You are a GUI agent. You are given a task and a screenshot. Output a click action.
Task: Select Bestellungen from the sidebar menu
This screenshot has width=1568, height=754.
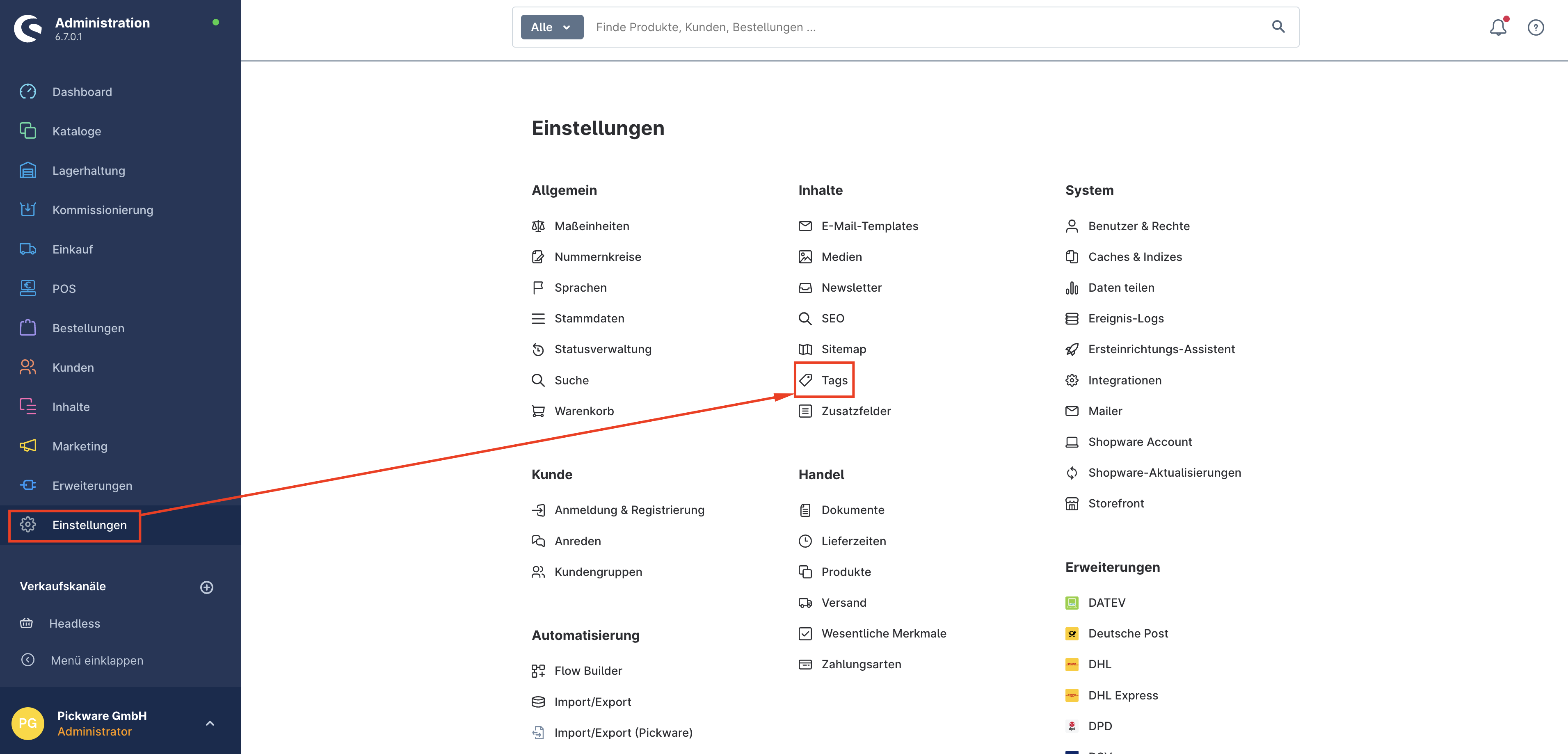coord(88,328)
